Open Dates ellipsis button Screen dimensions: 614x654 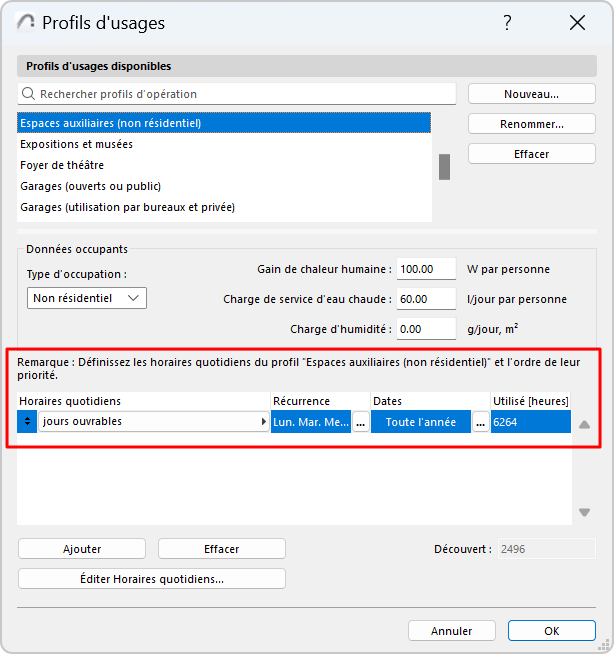(x=481, y=422)
